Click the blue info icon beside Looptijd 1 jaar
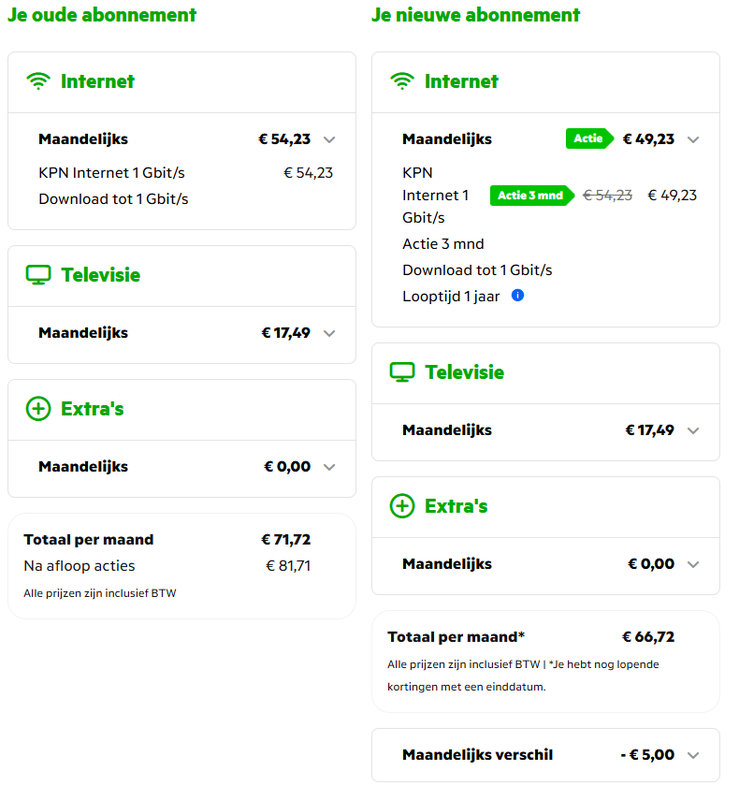Screen dimensions: 739x800 [518, 296]
